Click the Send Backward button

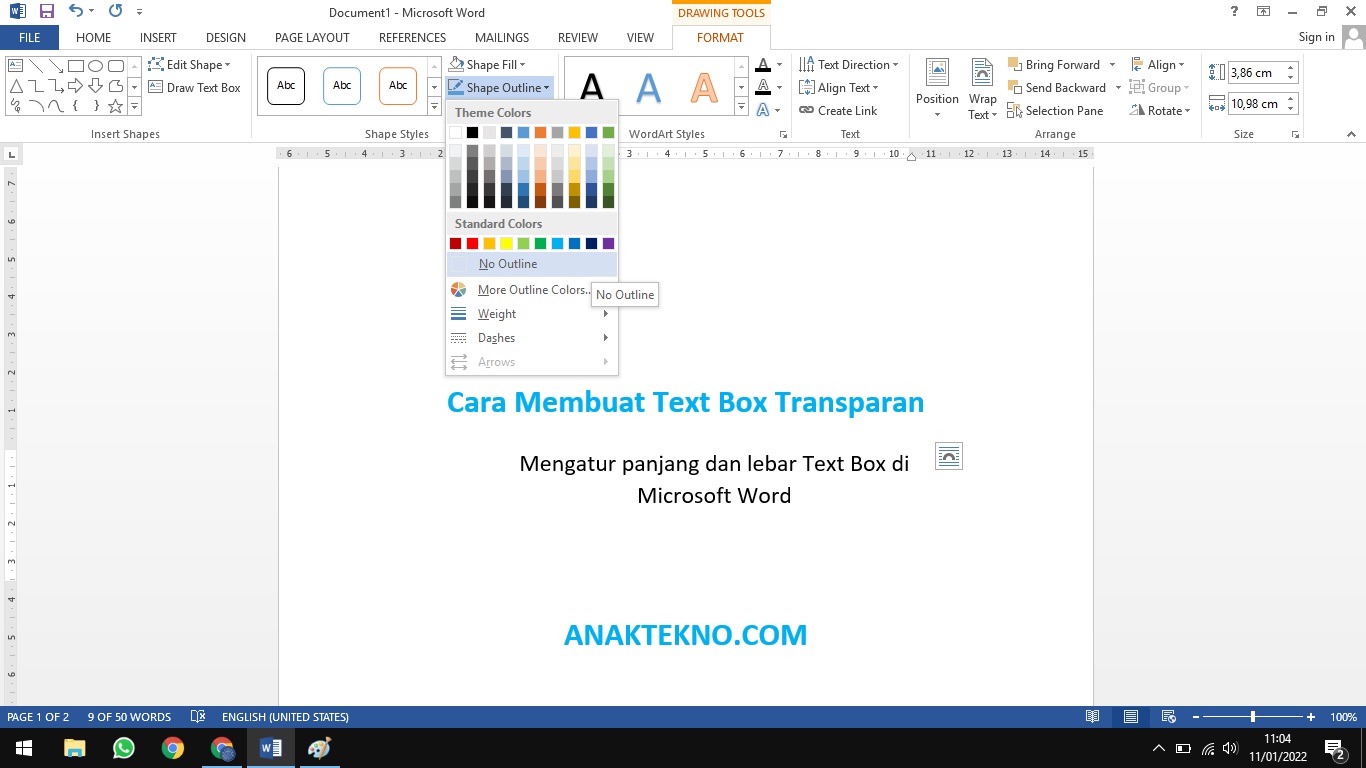1056,88
